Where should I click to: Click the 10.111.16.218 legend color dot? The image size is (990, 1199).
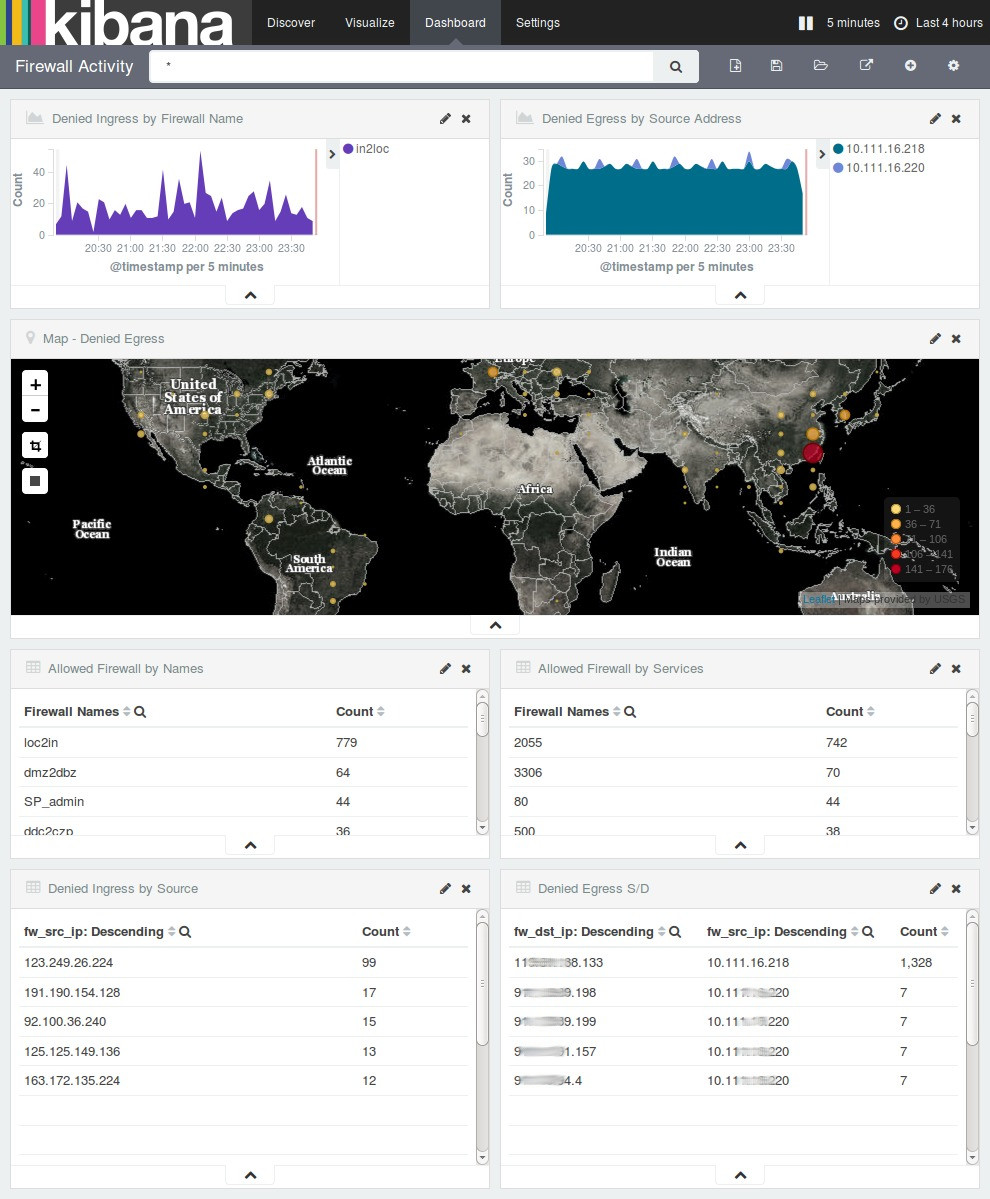click(838, 149)
